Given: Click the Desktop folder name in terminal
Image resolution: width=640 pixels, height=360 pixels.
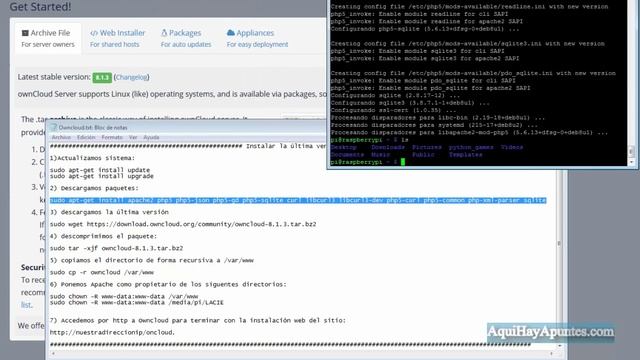Looking at the screenshot, I should tap(343, 147).
